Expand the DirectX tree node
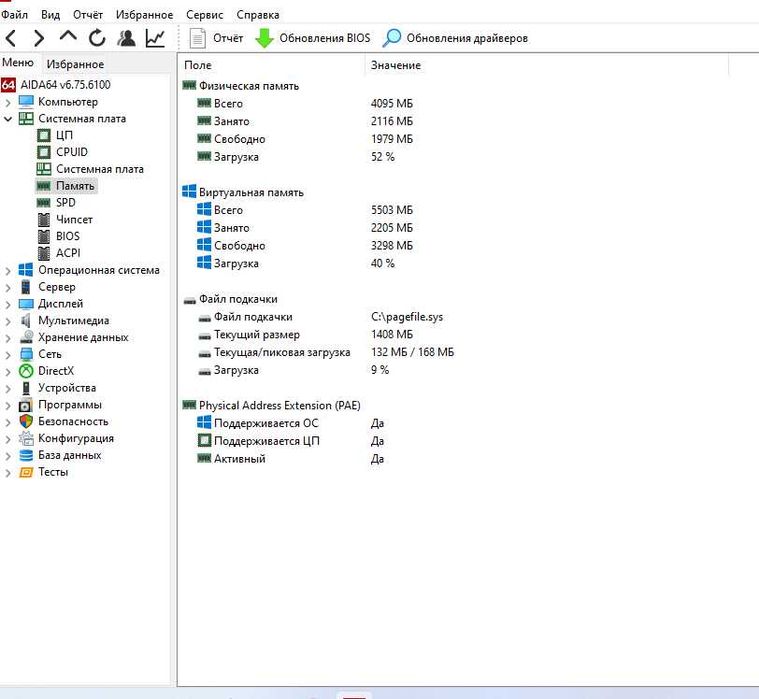759x699 pixels. coord(8,372)
